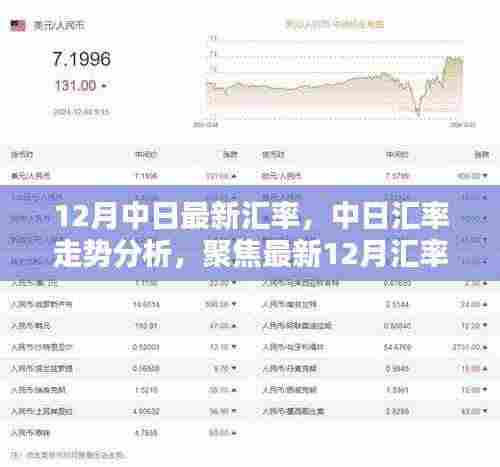Image resolution: width=500 pixels, height=467 pixels.
Task: Click the left table's first column header
Action: (22, 155)
